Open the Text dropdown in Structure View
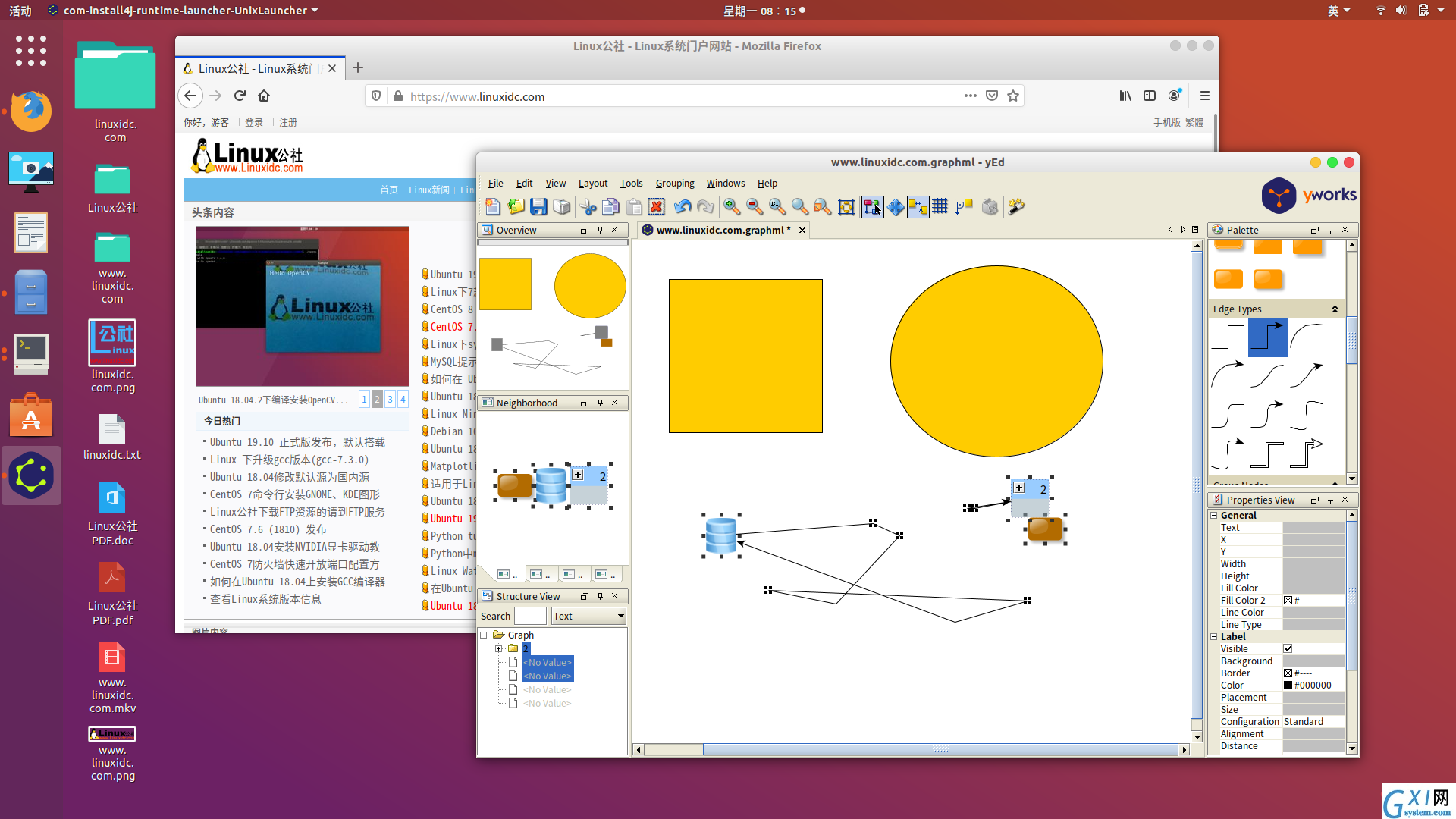 588,616
